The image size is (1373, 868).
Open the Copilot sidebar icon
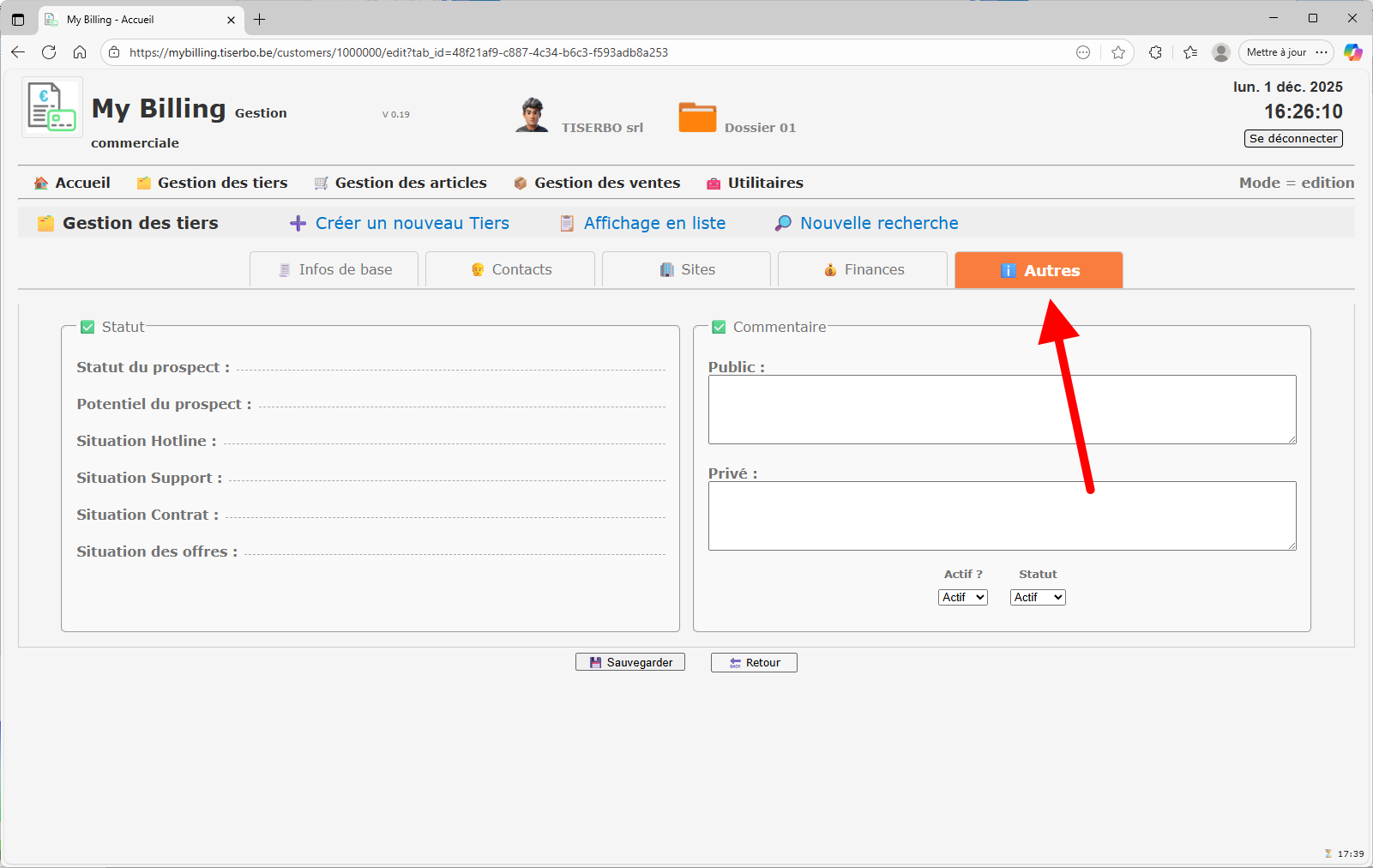(x=1352, y=52)
